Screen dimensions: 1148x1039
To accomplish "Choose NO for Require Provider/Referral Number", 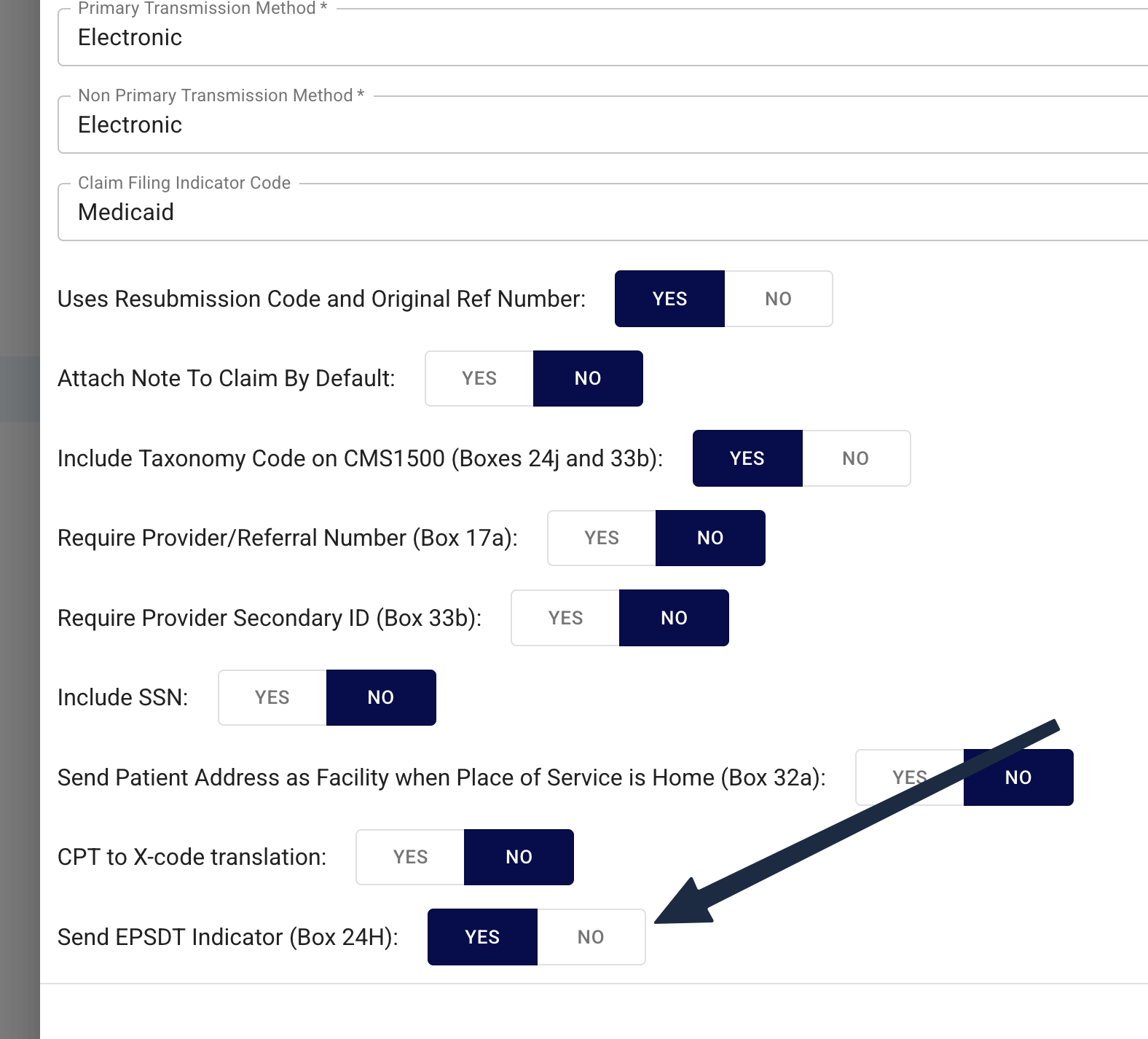I will pyautogui.click(x=710, y=538).
